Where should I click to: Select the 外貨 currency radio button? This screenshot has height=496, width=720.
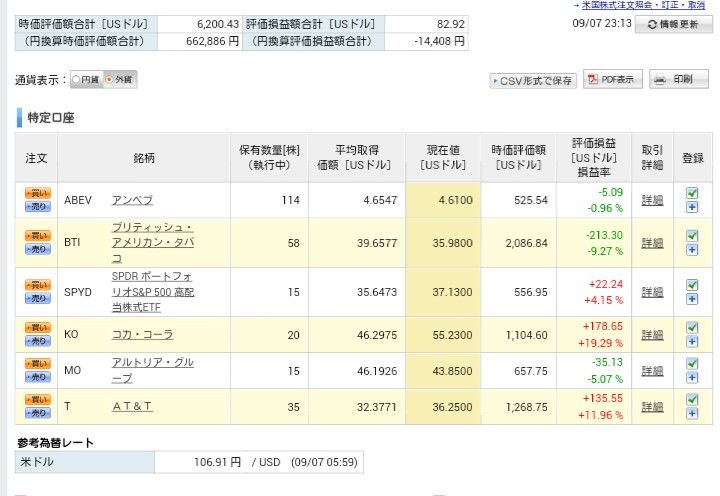pyautogui.click(x=109, y=79)
